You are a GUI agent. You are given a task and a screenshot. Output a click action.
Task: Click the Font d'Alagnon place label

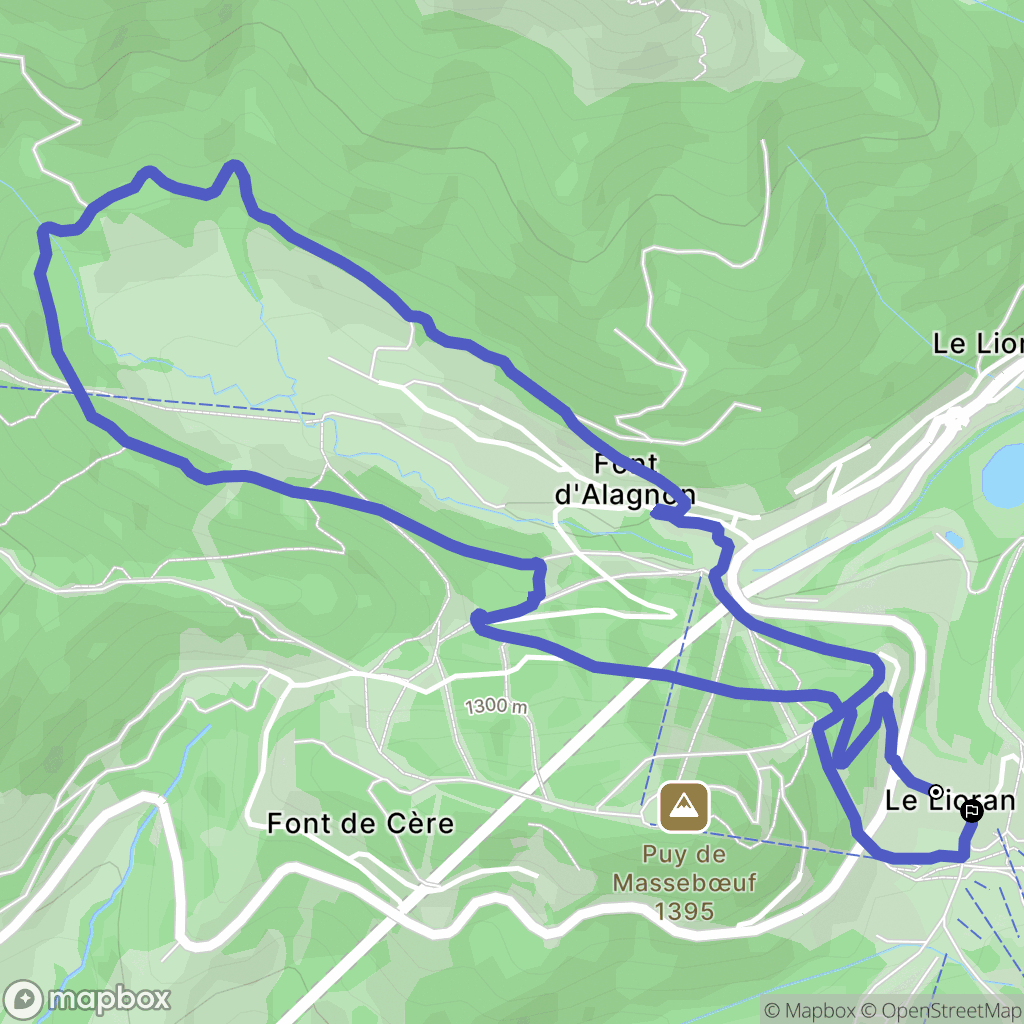point(625,479)
